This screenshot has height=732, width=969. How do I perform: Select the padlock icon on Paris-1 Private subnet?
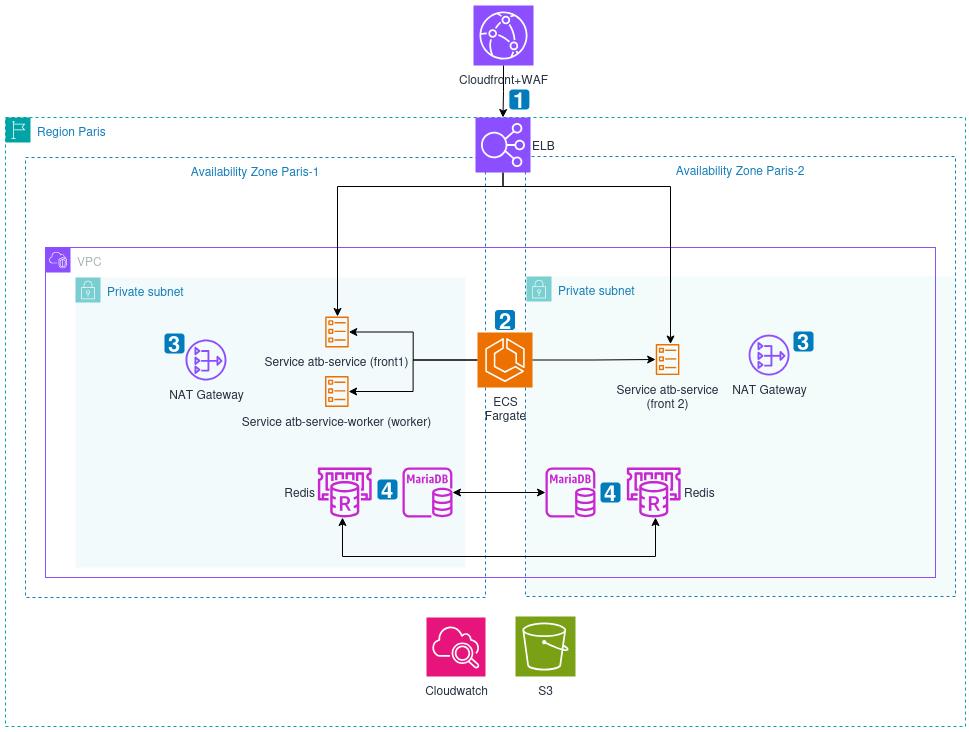click(88, 291)
